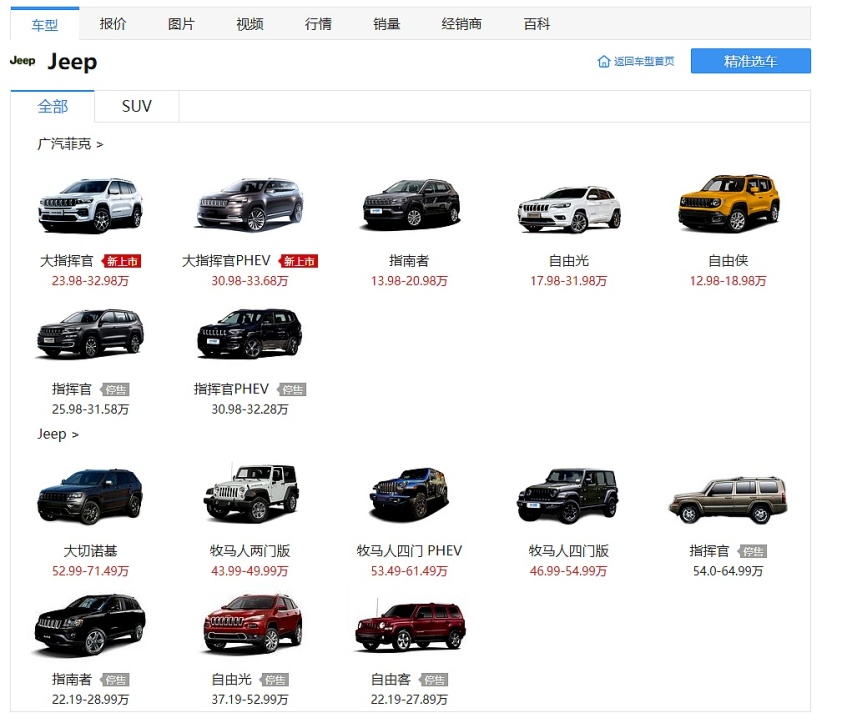Open the 牧马人四门版 model name link

click(x=568, y=551)
